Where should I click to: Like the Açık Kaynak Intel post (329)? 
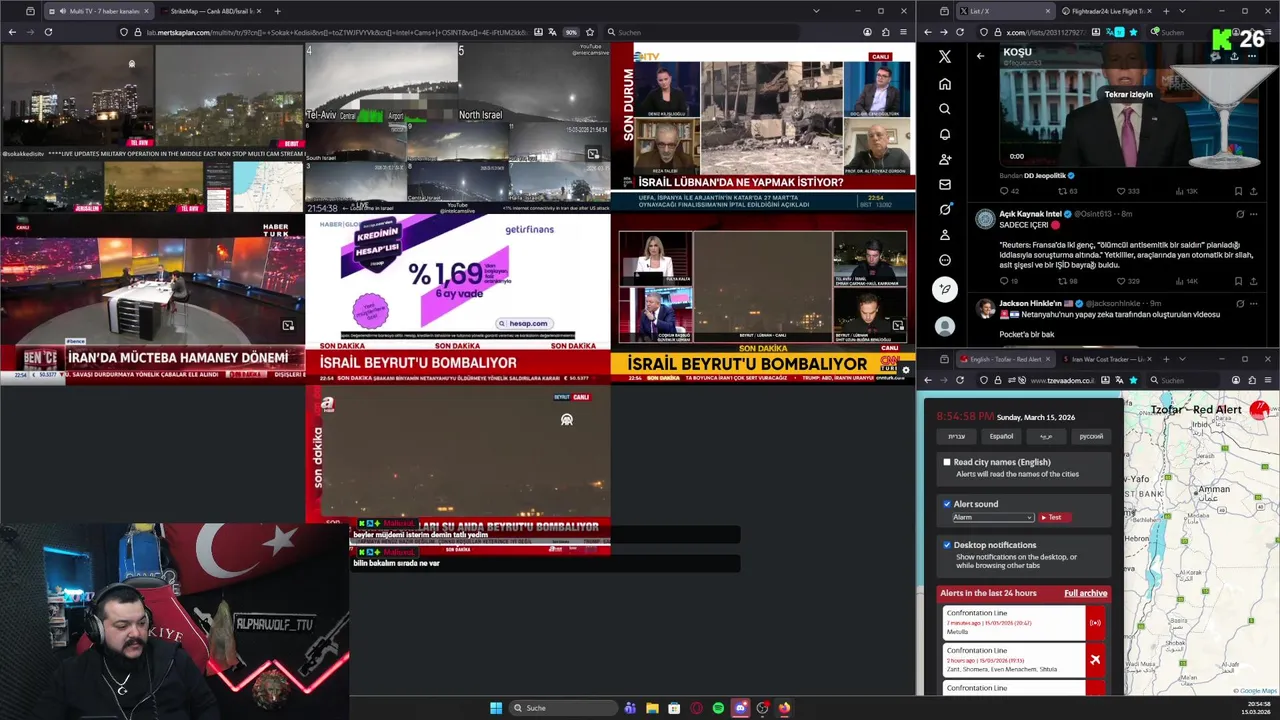[x=1127, y=281]
